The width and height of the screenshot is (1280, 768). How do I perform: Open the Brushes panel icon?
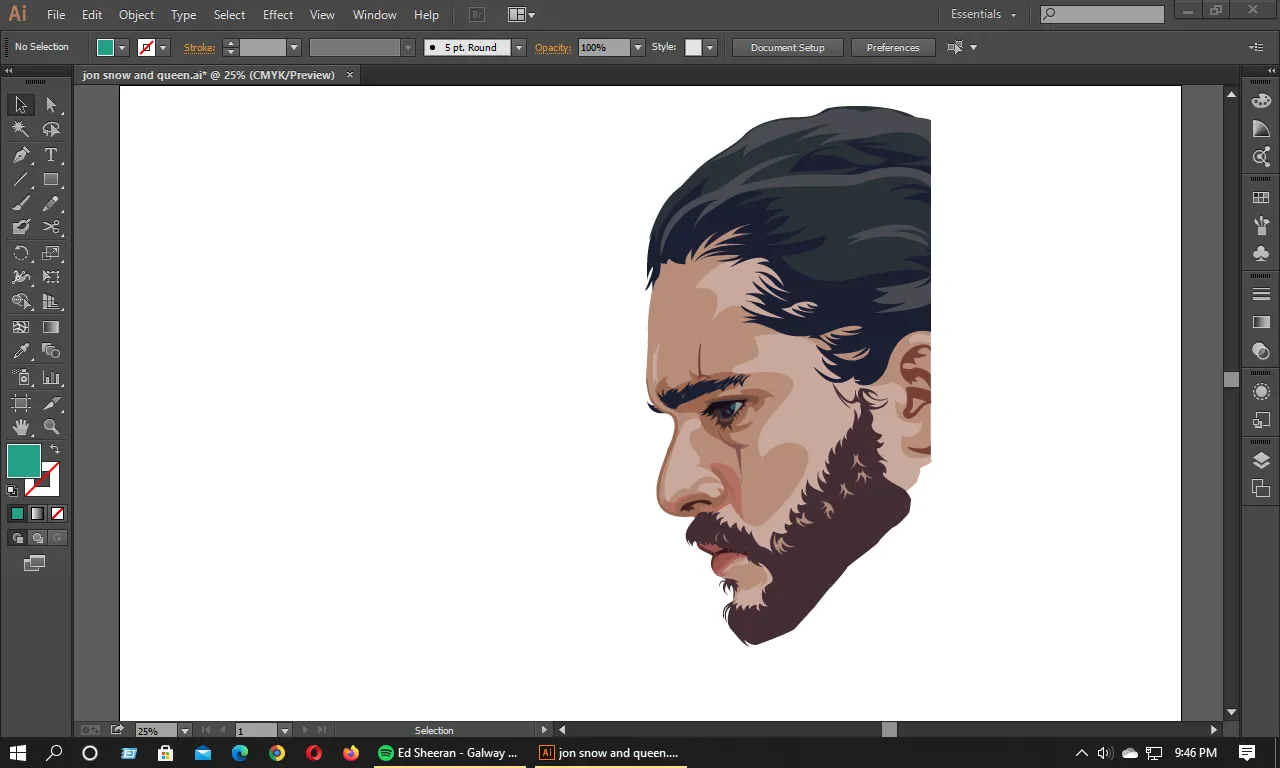pyautogui.click(x=1261, y=226)
